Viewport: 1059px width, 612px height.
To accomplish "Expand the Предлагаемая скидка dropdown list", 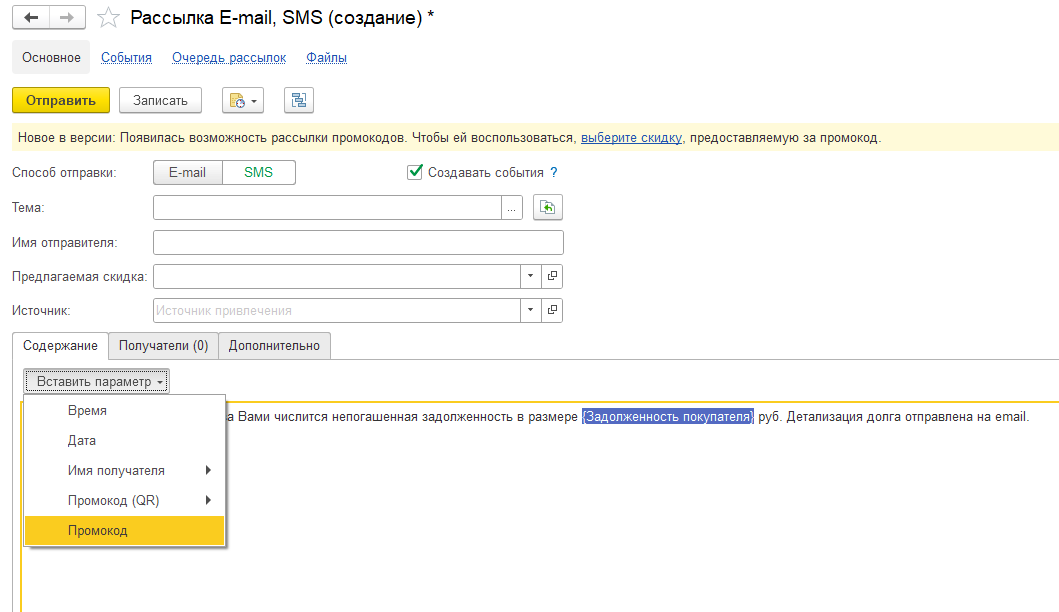I will tap(530, 276).
